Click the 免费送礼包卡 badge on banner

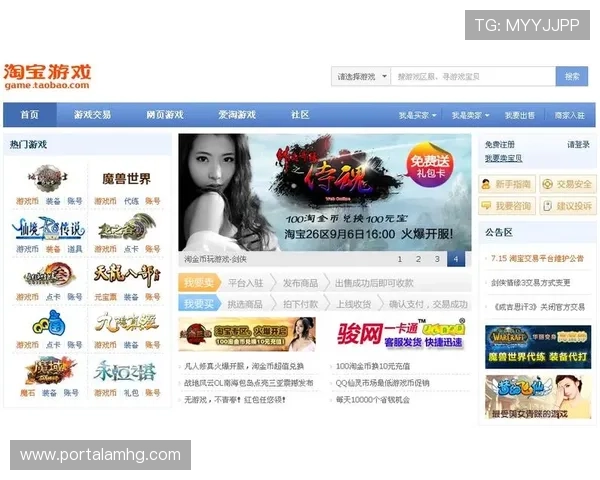coord(430,167)
